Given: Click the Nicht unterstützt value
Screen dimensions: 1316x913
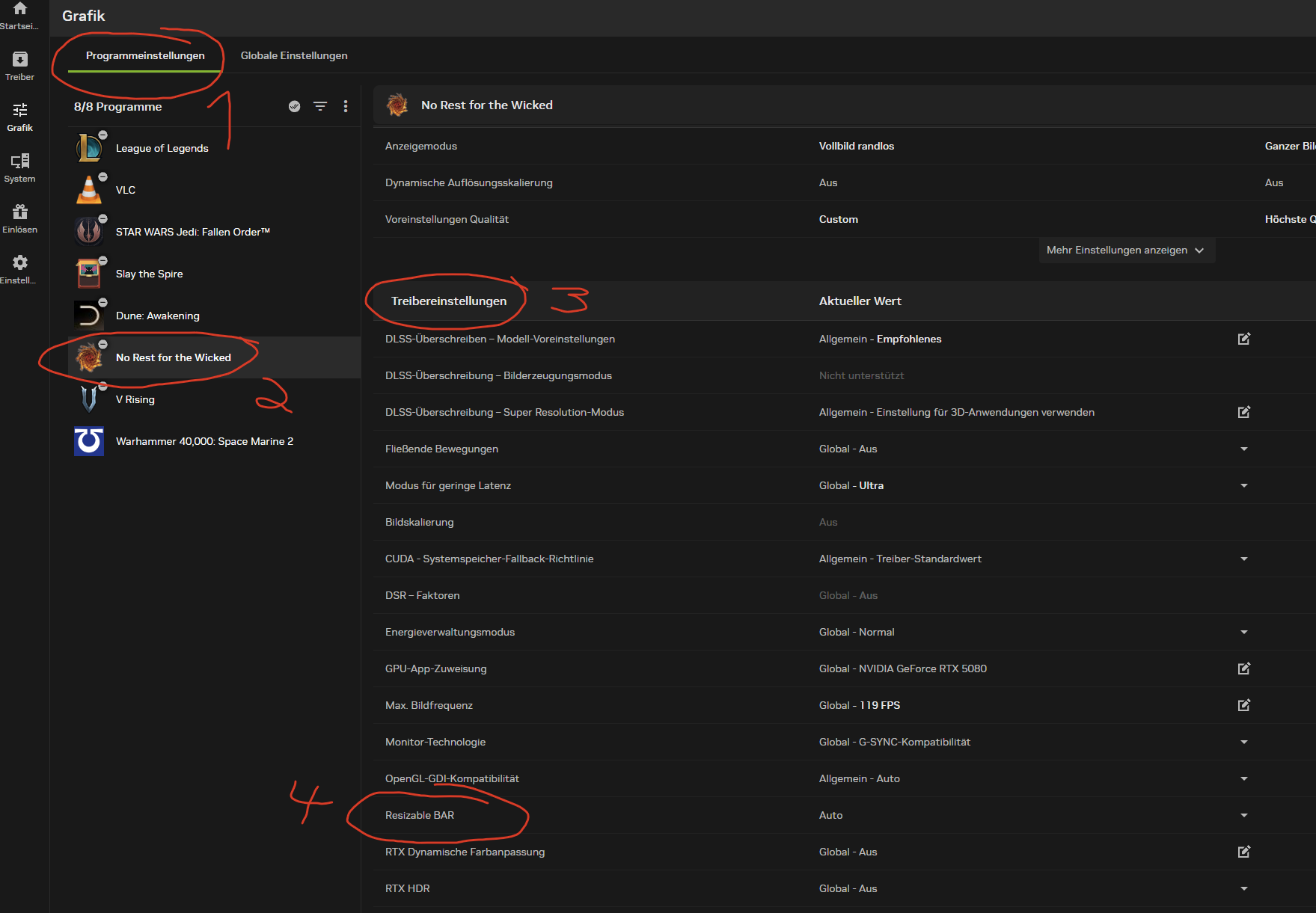Looking at the screenshot, I should coord(861,375).
